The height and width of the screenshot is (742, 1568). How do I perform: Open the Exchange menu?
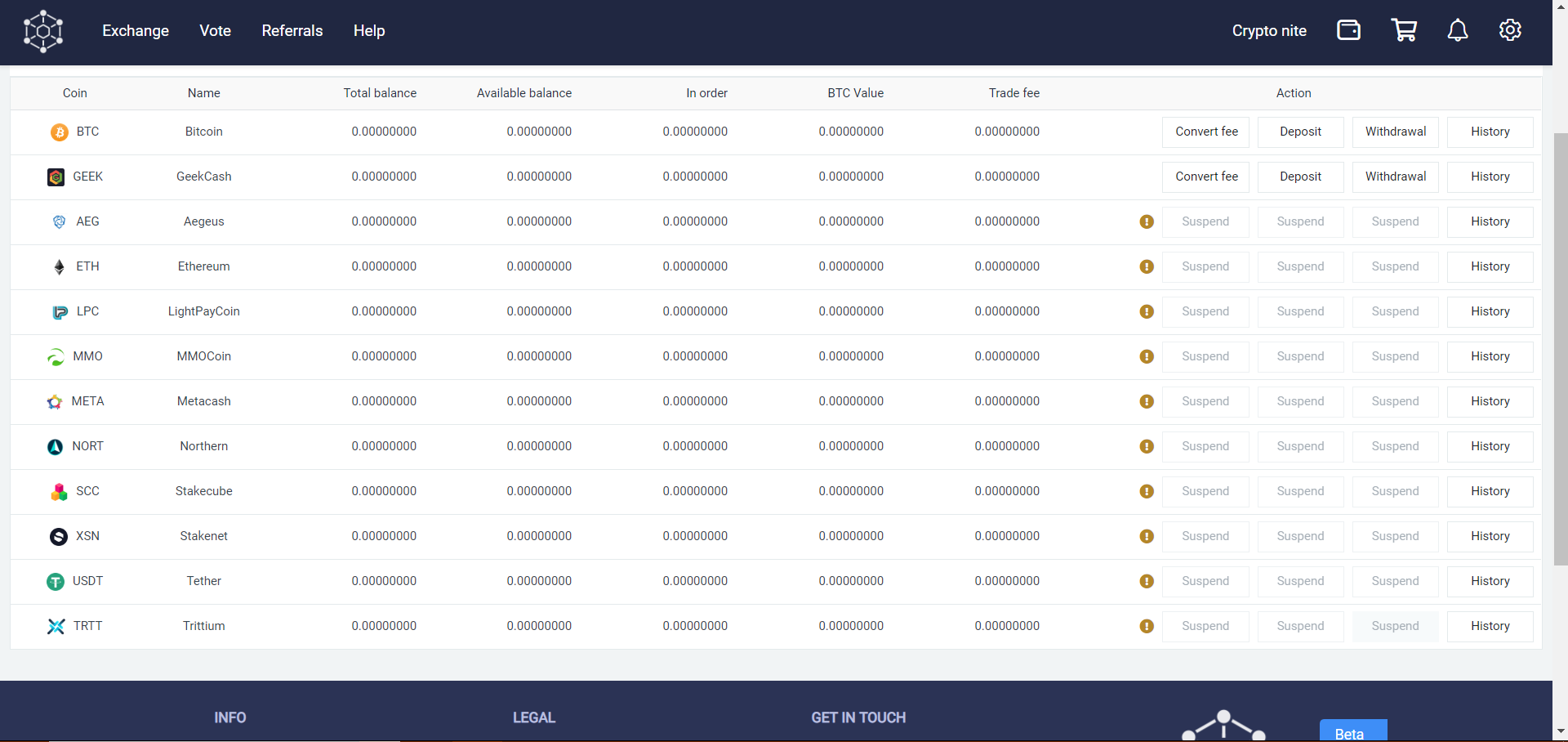[136, 31]
